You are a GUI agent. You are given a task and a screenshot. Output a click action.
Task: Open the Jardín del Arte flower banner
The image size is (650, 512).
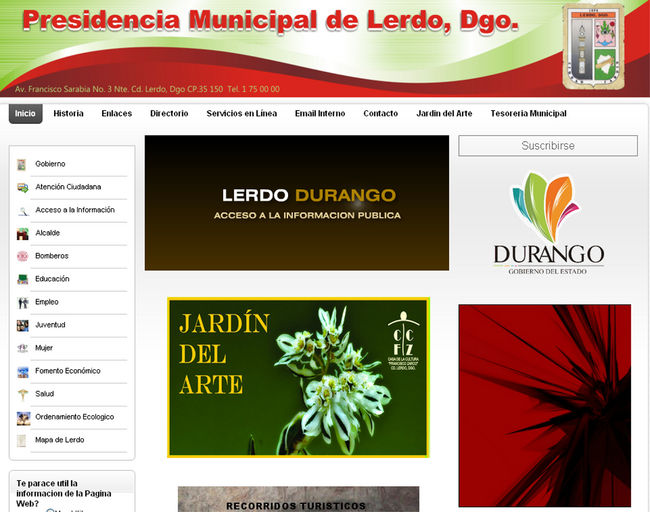coord(298,377)
